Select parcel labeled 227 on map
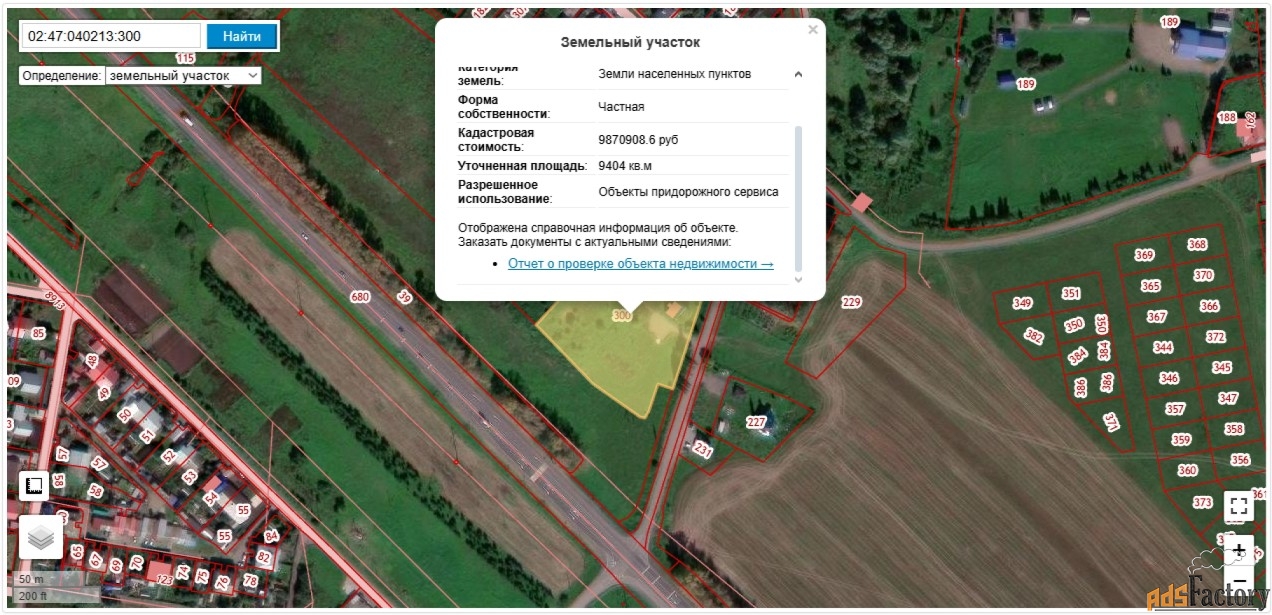1272x615 pixels. pos(756,422)
